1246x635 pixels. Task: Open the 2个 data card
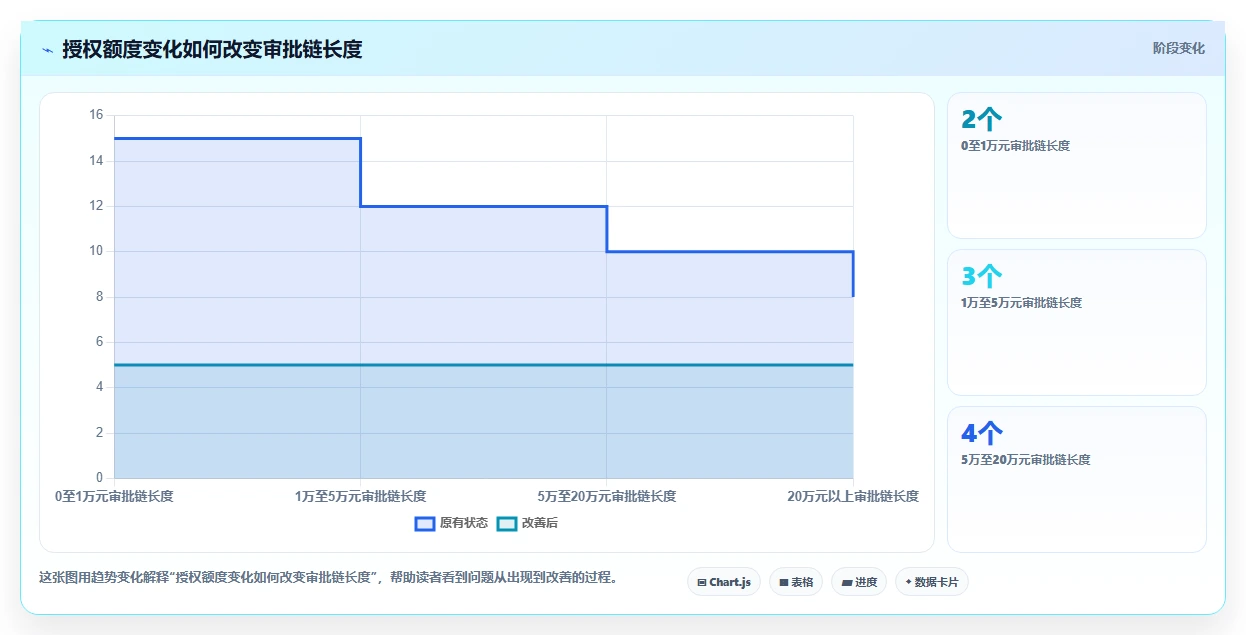click(1077, 165)
